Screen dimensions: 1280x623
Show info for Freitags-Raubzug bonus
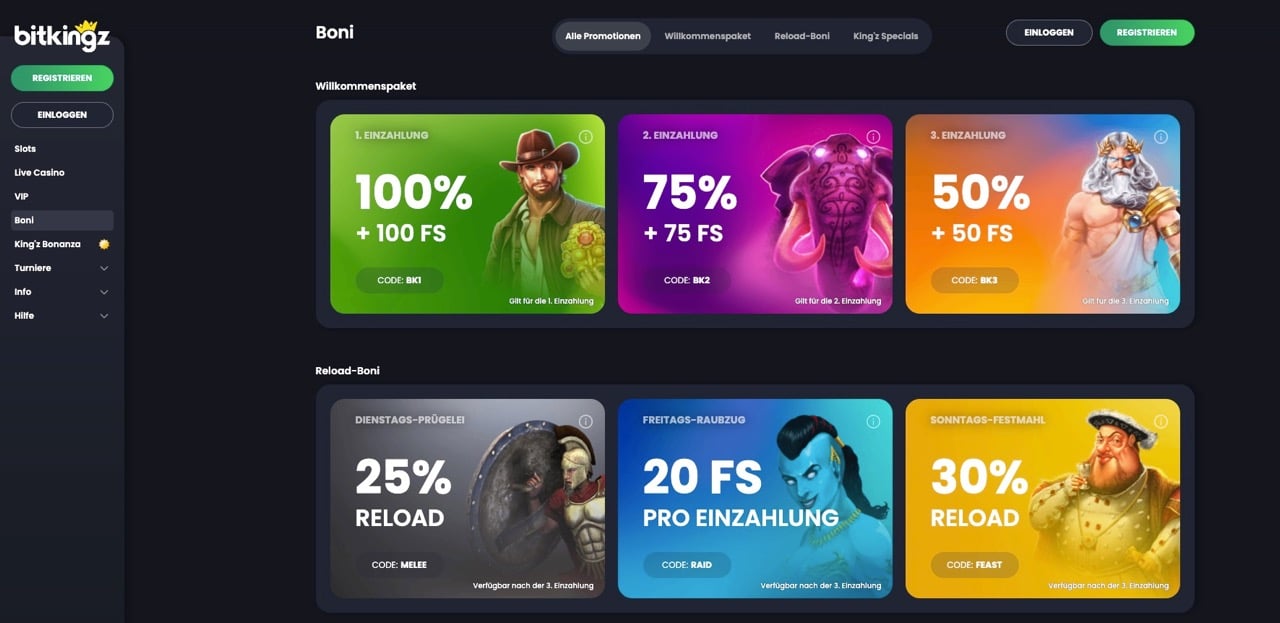click(873, 422)
